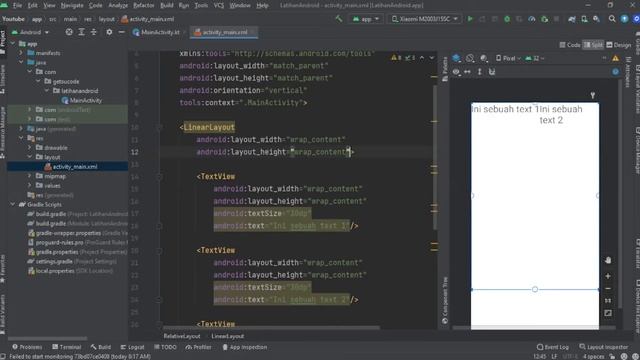Select the pan hand tool in preview
640x360 pixels.
[608, 260]
